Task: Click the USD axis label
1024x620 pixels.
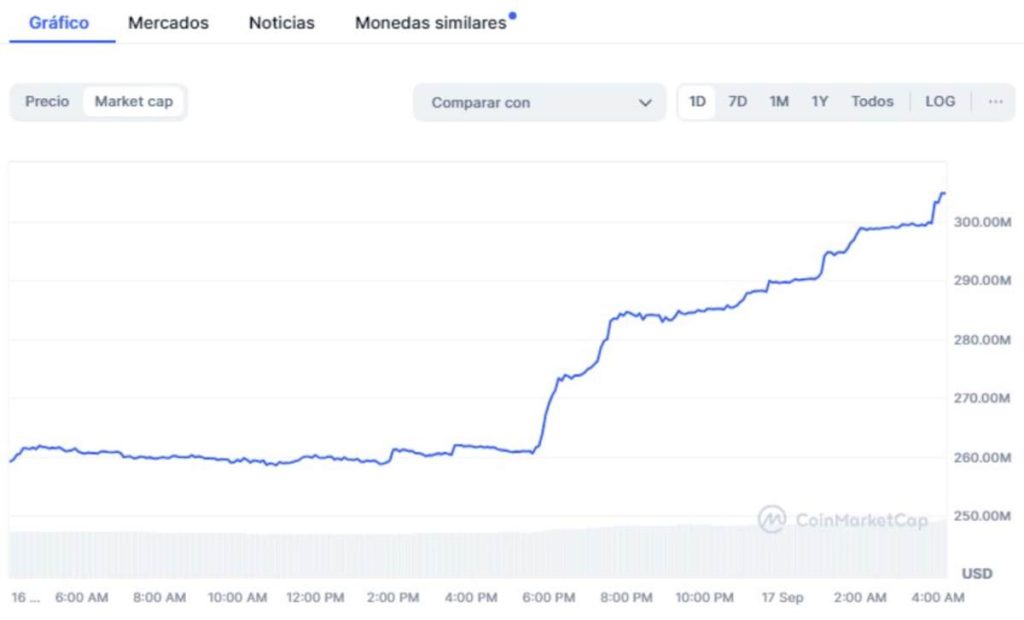Action: tap(975, 573)
